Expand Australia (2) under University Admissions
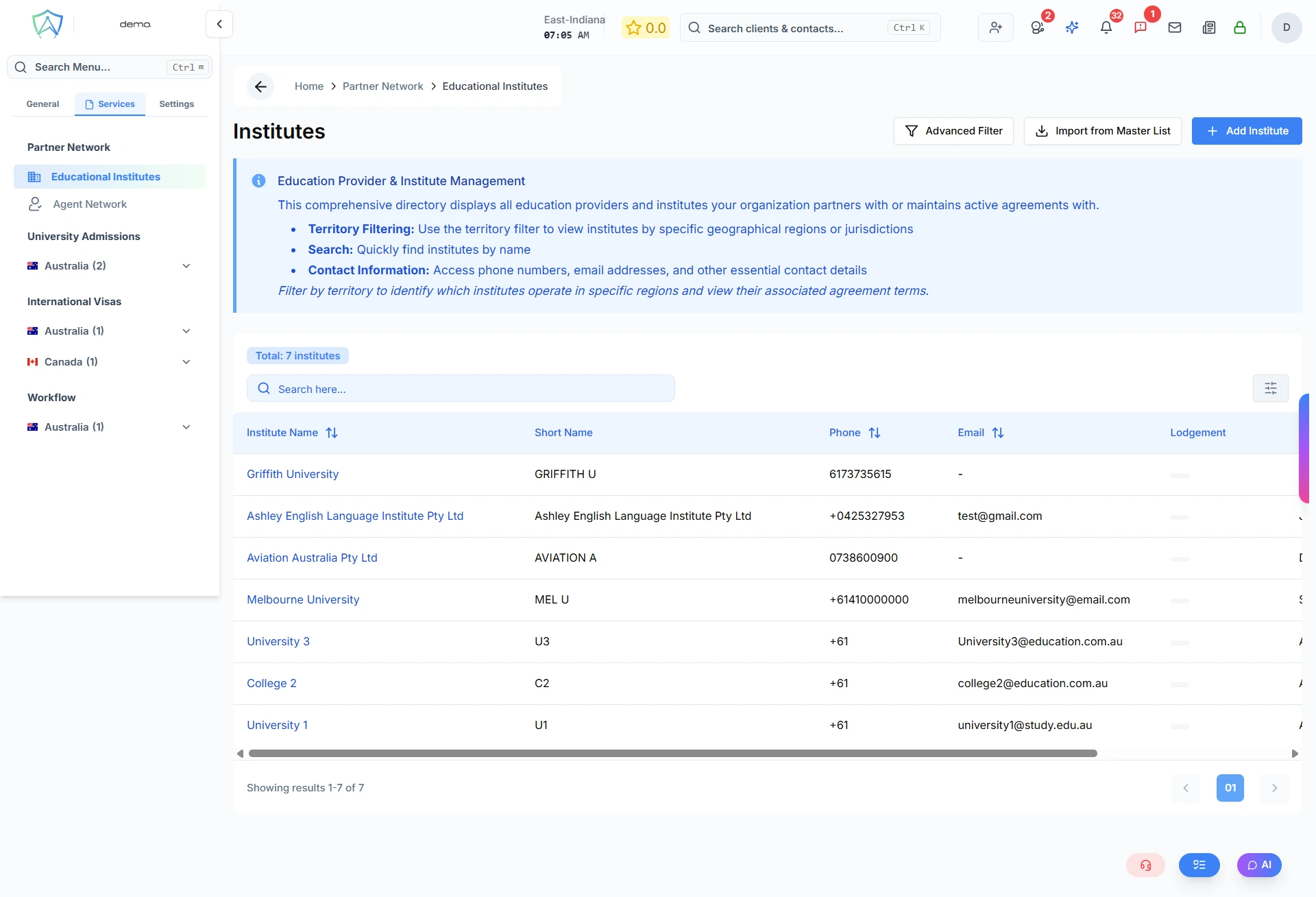This screenshot has height=897, width=1316. pos(186,266)
